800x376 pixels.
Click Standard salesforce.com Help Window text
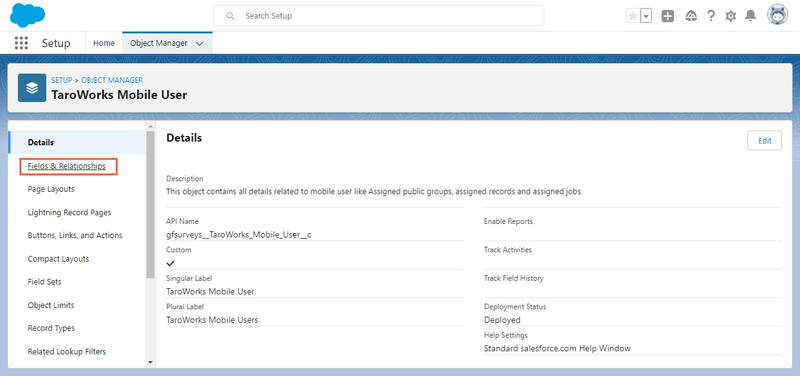(557, 348)
